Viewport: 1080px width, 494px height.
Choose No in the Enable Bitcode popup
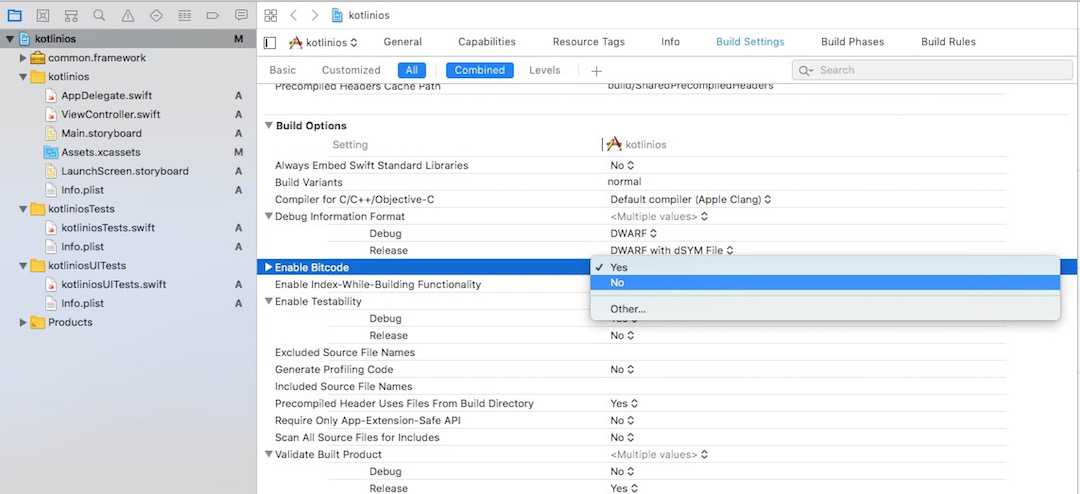tap(825, 282)
